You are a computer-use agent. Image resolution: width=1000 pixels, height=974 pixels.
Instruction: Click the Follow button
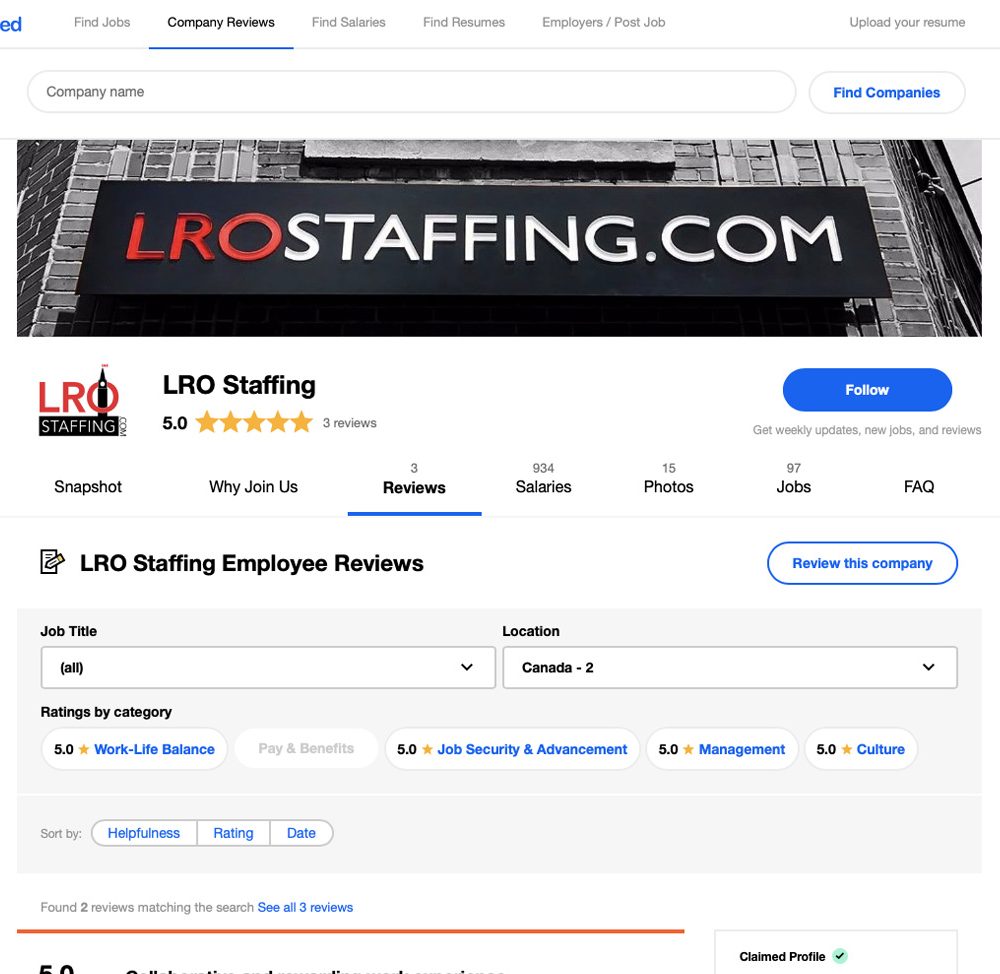[x=867, y=390]
